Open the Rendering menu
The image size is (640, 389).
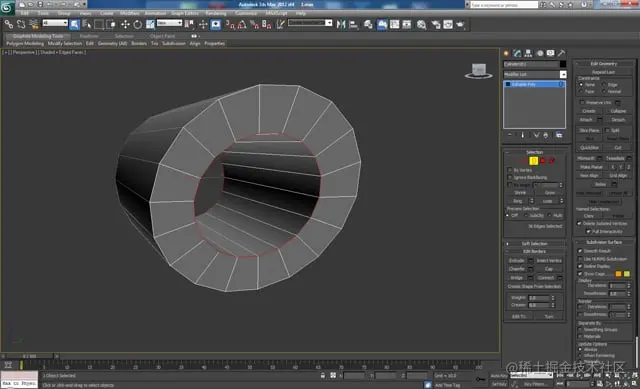coord(216,13)
